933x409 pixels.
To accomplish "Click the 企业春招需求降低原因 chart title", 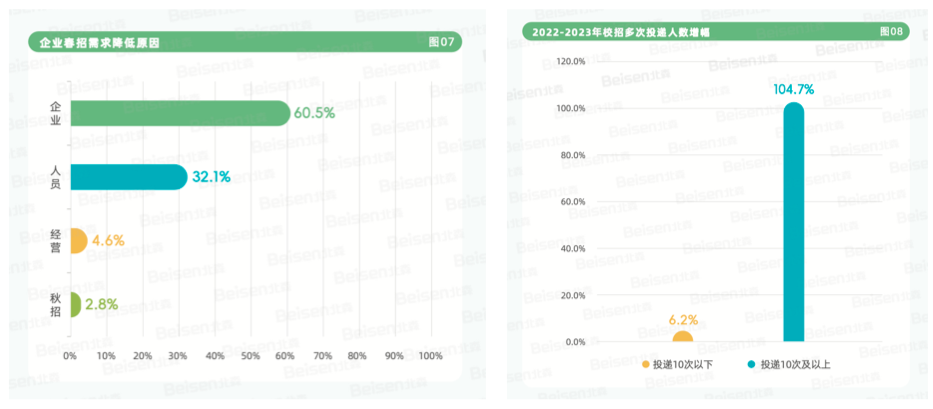I will pyautogui.click(x=99, y=43).
